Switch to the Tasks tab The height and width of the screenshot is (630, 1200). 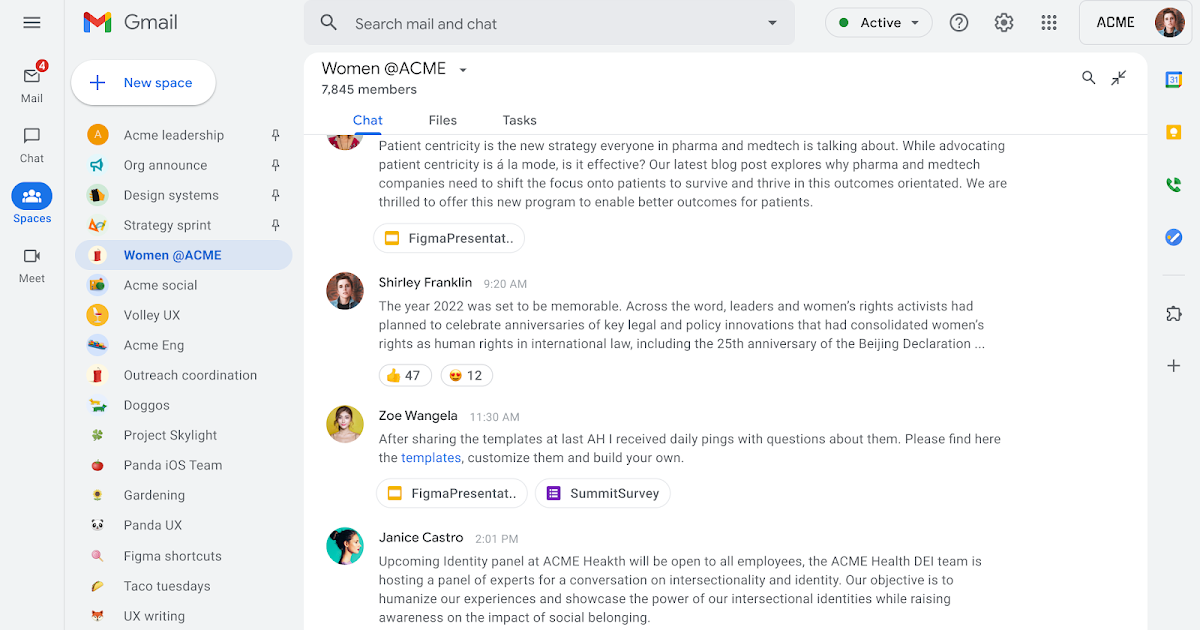point(520,120)
